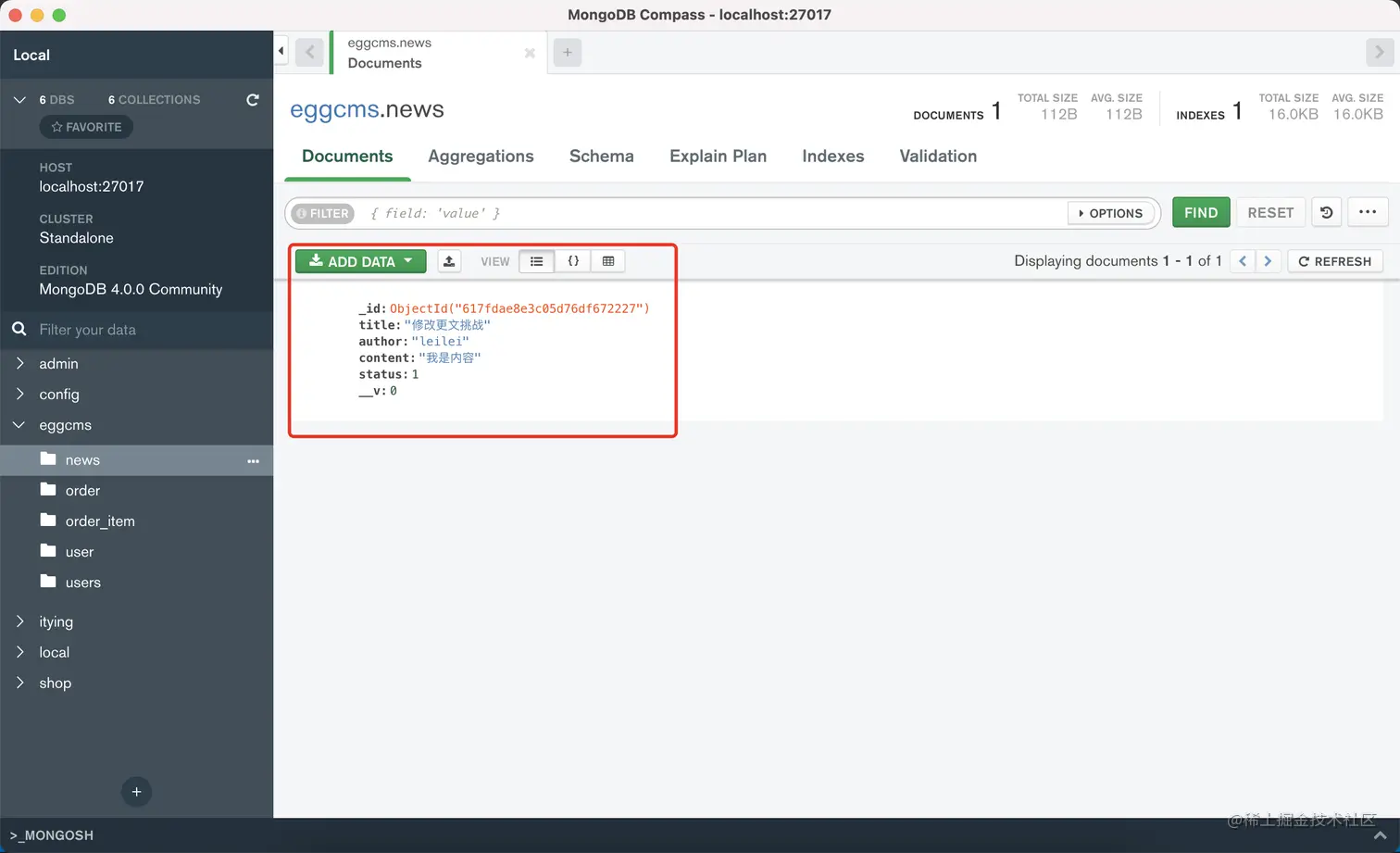1400x853 pixels.
Task: Open the Explain Plan tab
Action: pyautogui.click(x=718, y=157)
